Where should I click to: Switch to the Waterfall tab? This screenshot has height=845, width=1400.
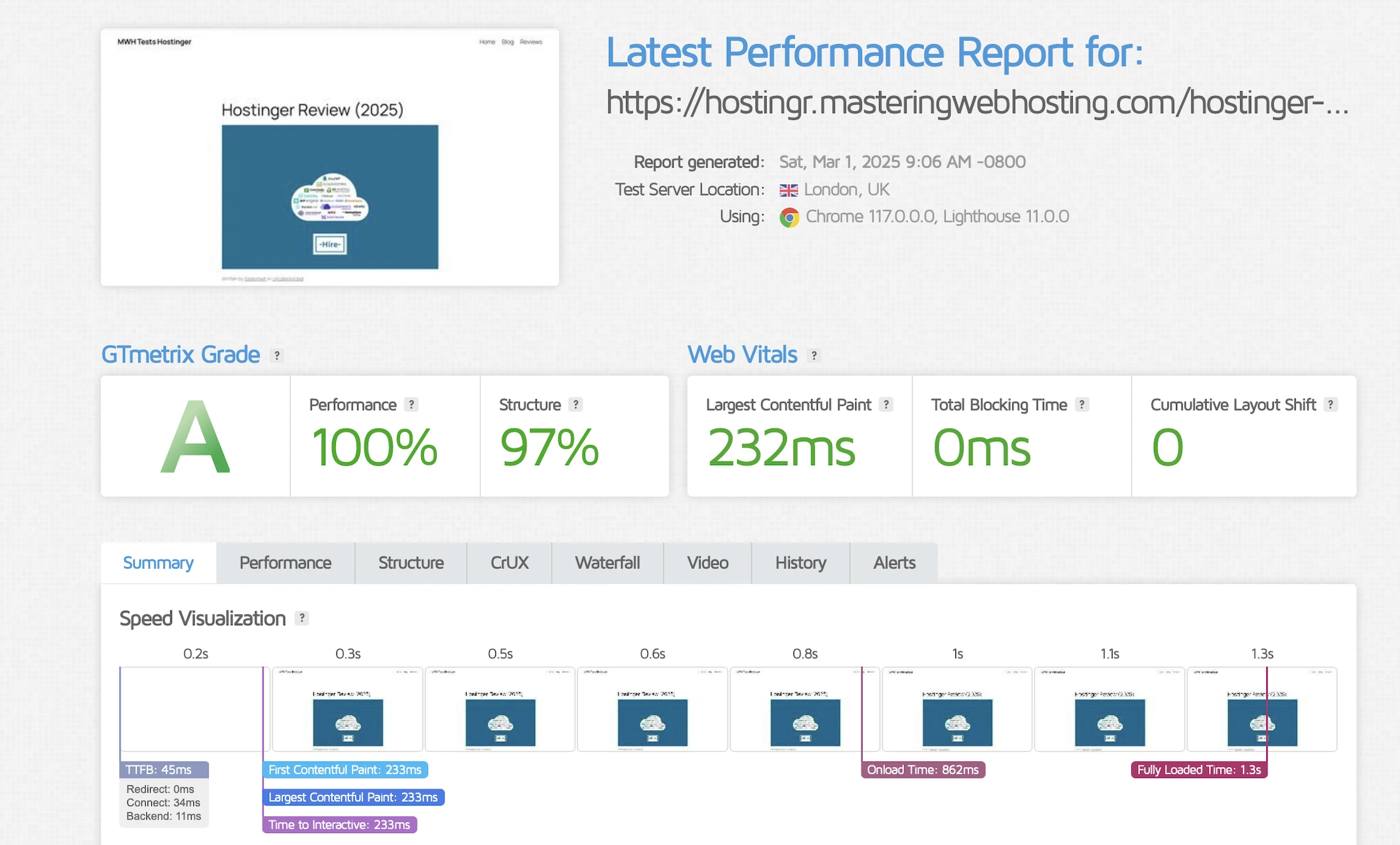pos(607,563)
